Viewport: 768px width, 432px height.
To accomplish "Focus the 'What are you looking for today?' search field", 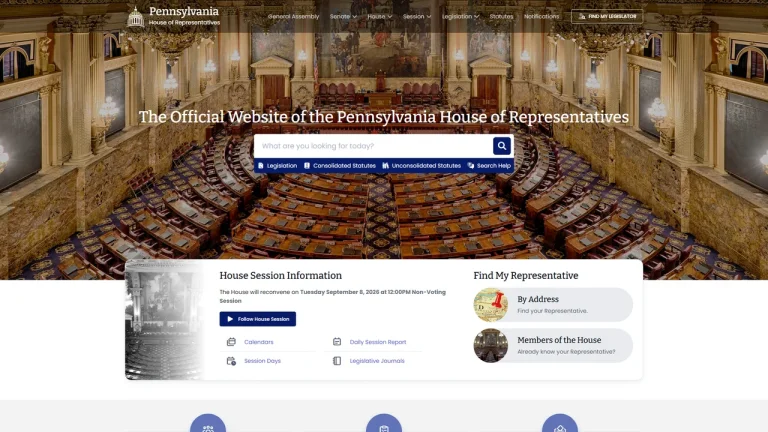I will click(x=373, y=146).
